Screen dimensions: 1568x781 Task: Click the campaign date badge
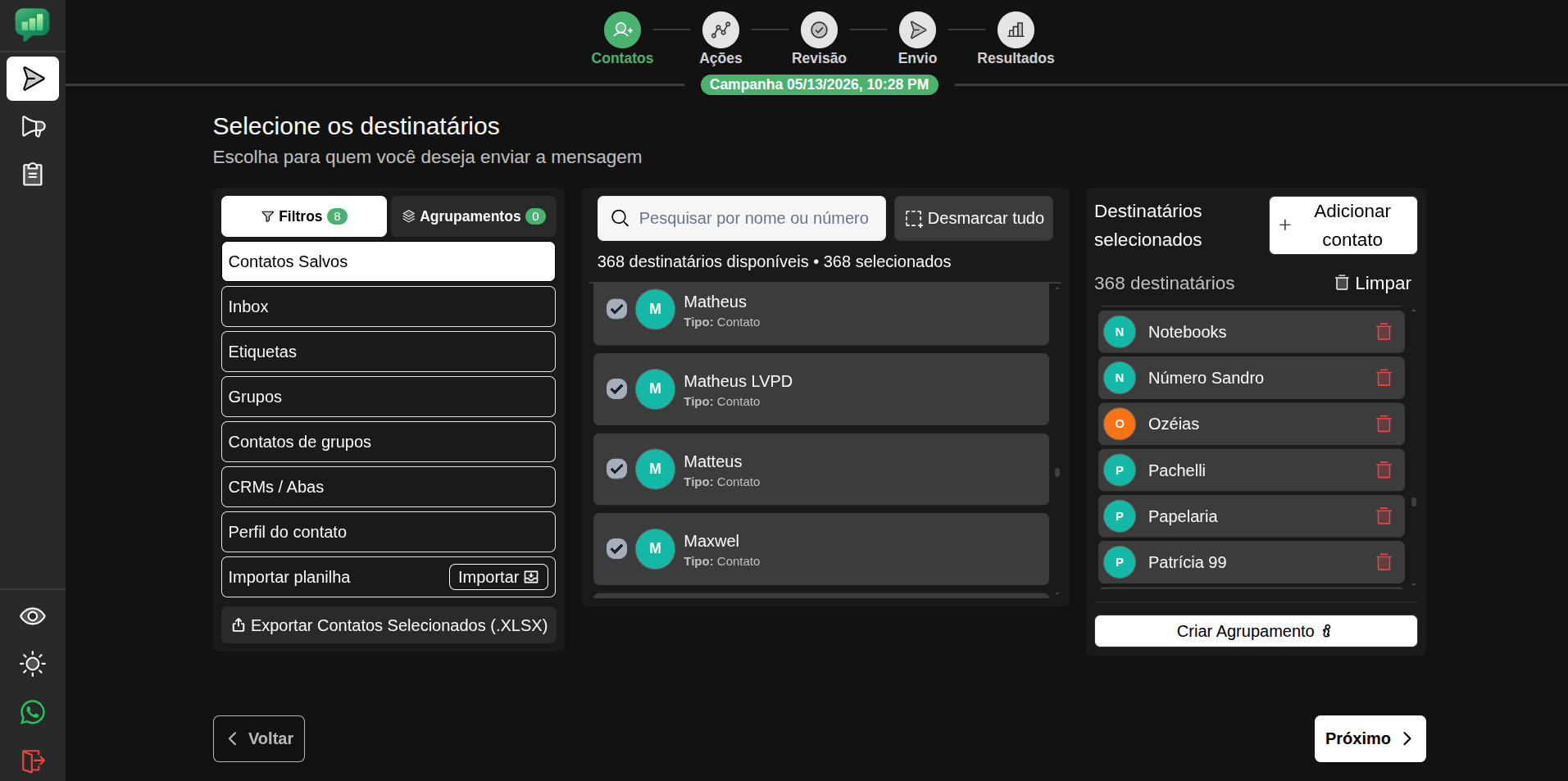819,84
